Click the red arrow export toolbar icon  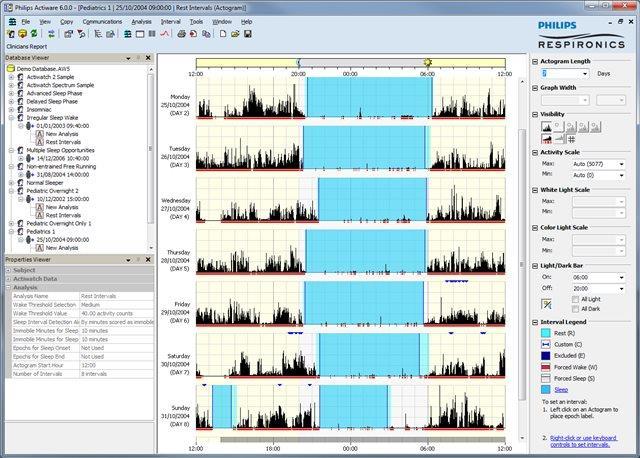(193, 34)
